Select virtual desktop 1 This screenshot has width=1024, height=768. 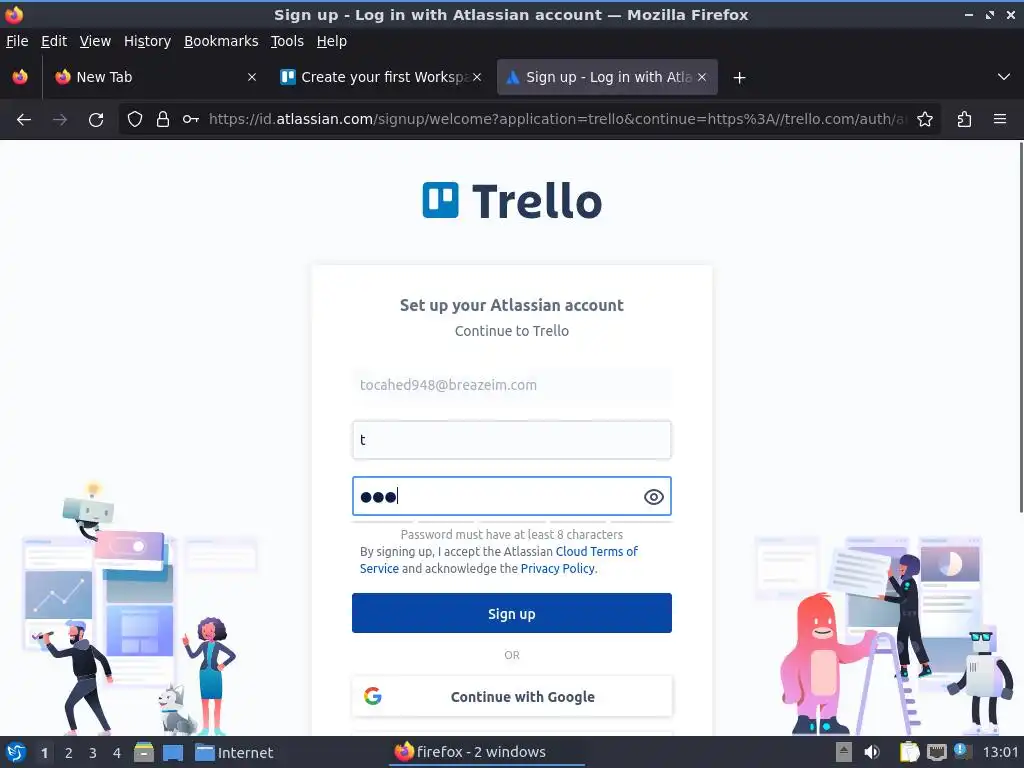tap(44, 753)
